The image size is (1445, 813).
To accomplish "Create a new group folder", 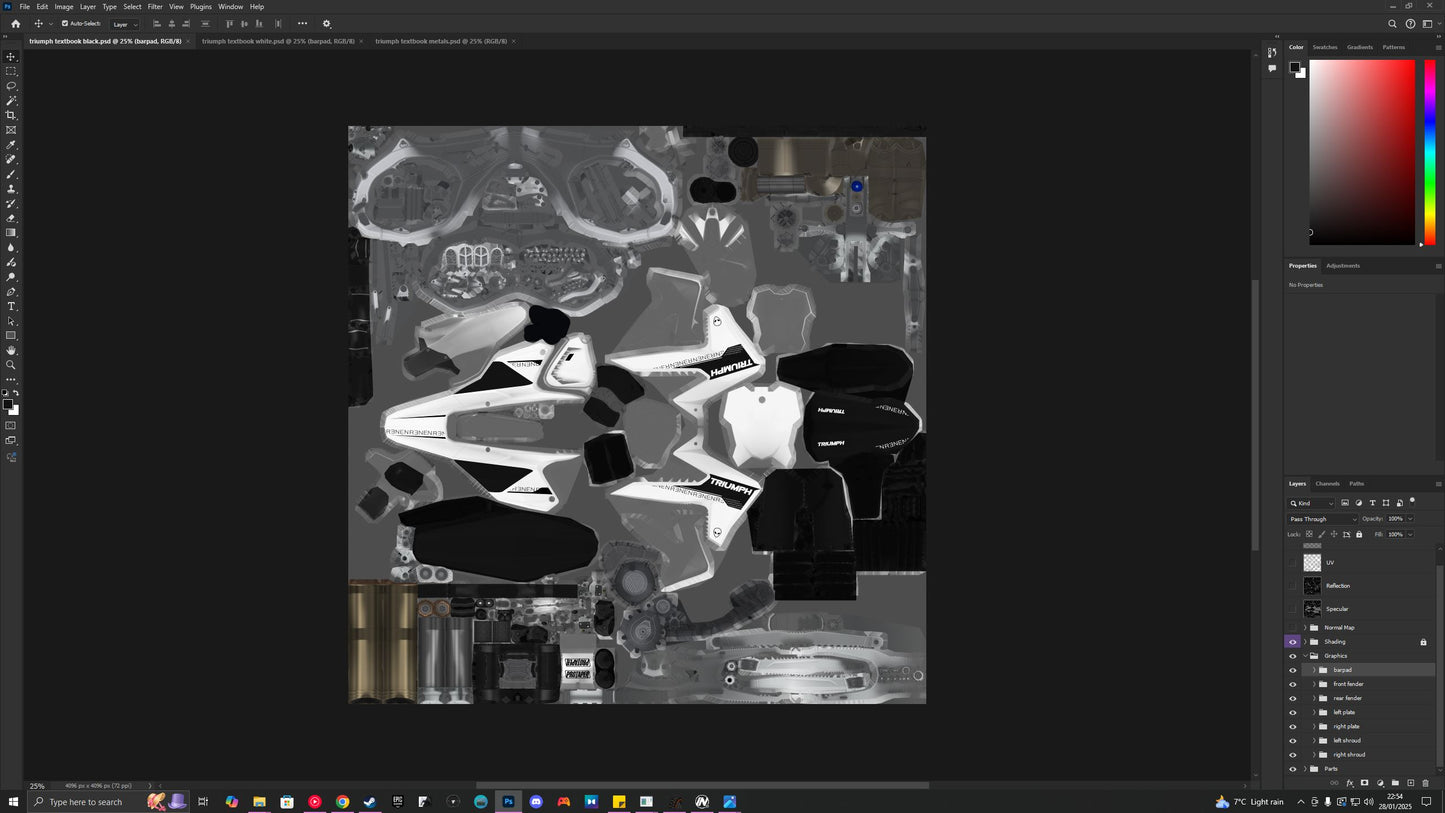I will pos(1395,783).
